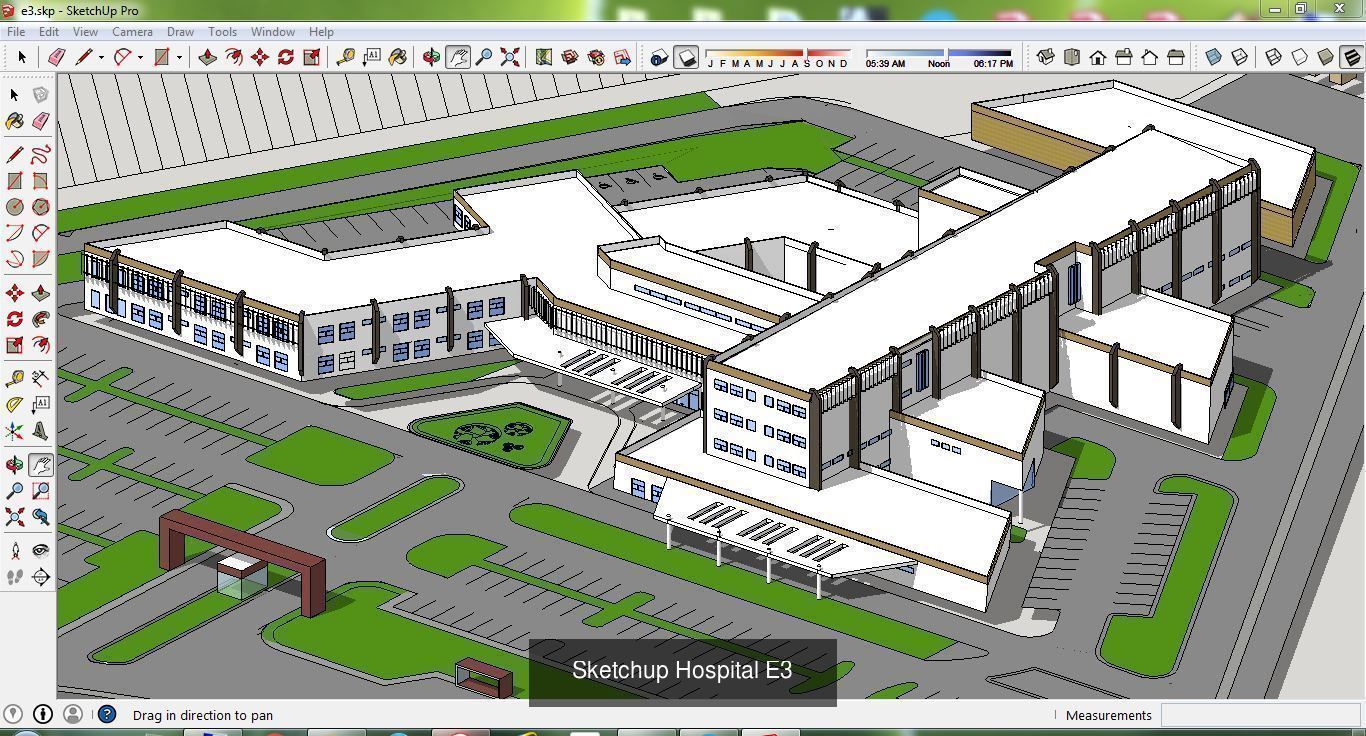Enable Shaded With Textures style
The height and width of the screenshot is (736, 1366).
tap(1352, 57)
